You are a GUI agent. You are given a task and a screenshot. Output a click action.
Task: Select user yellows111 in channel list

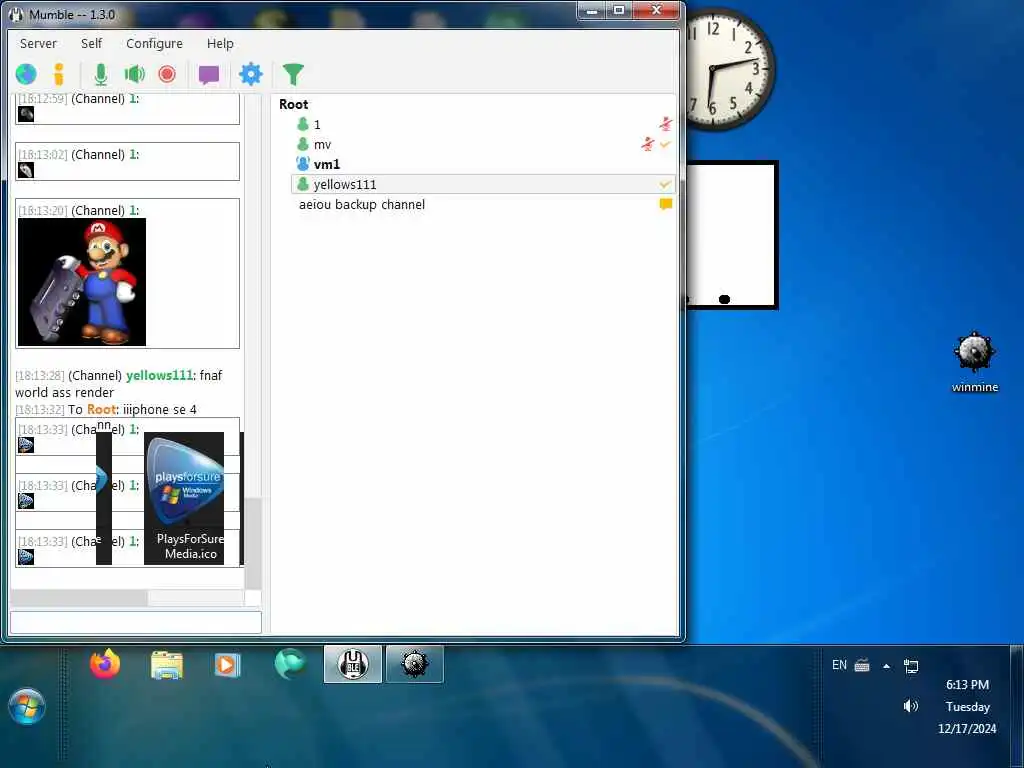pos(483,184)
